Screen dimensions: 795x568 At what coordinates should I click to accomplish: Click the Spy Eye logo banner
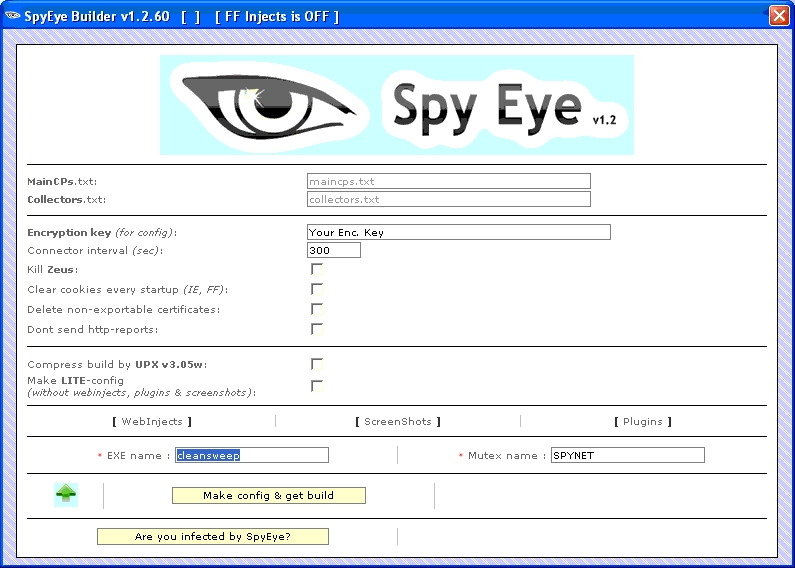click(397, 105)
